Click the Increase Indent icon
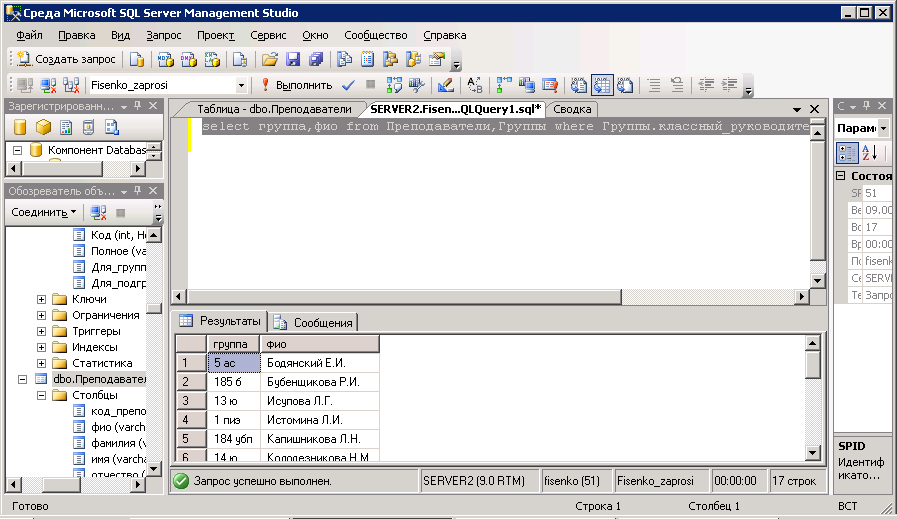This screenshot has width=897, height=519. pos(729,85)
